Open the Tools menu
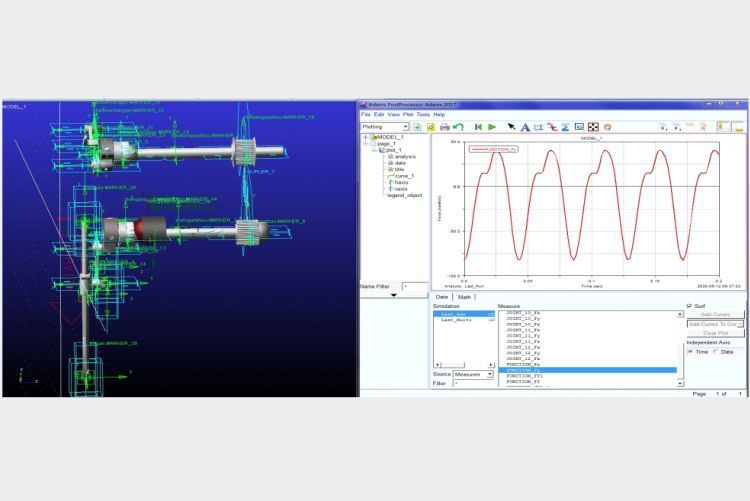Viewport: 750px width, 501px height. coord(423,115)
